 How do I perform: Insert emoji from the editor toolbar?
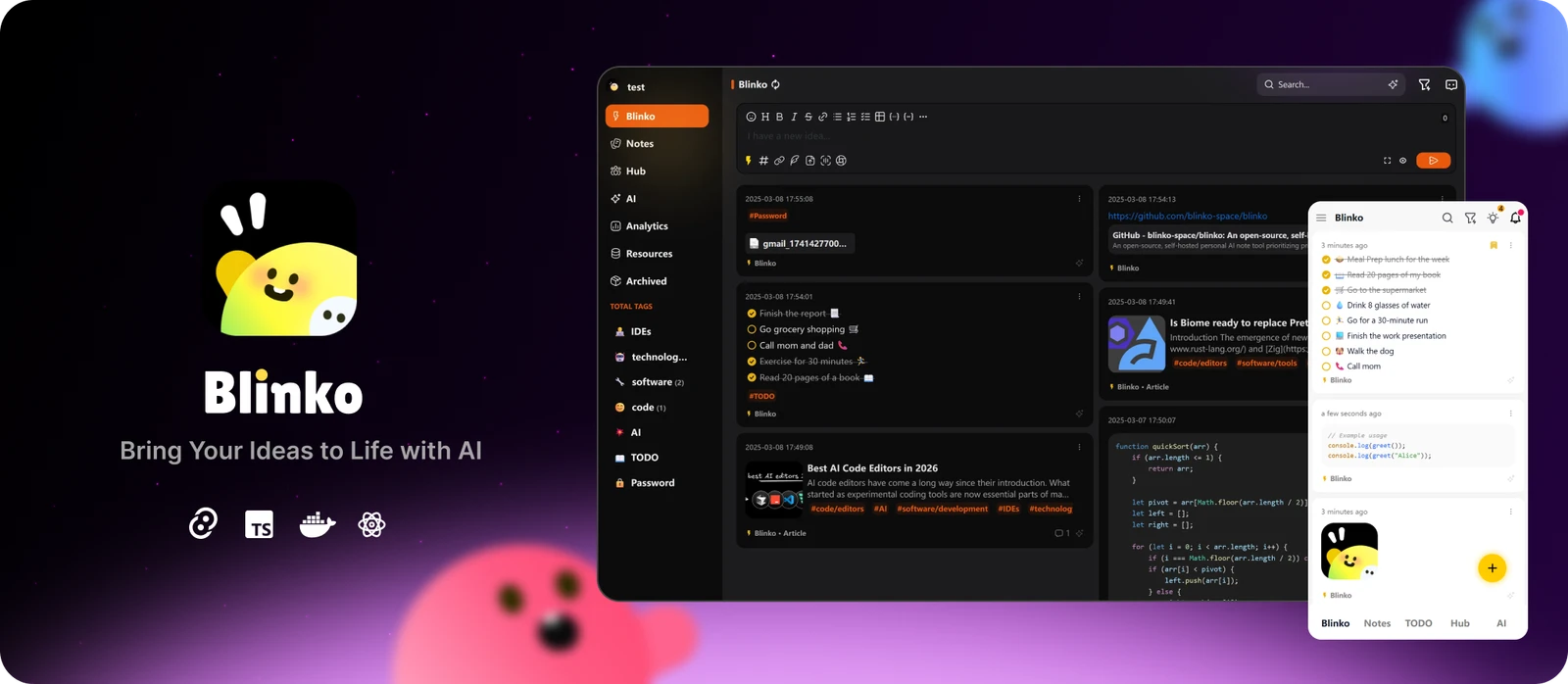click(x=751, y=117)
